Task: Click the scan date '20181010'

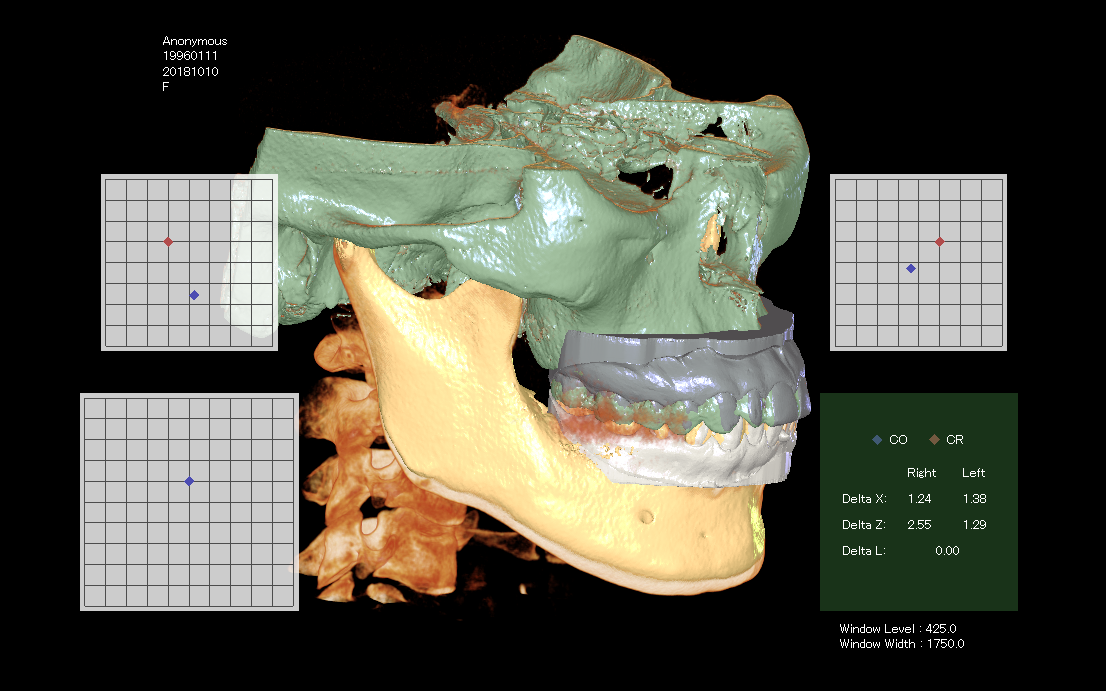Action: click(190, 71)
